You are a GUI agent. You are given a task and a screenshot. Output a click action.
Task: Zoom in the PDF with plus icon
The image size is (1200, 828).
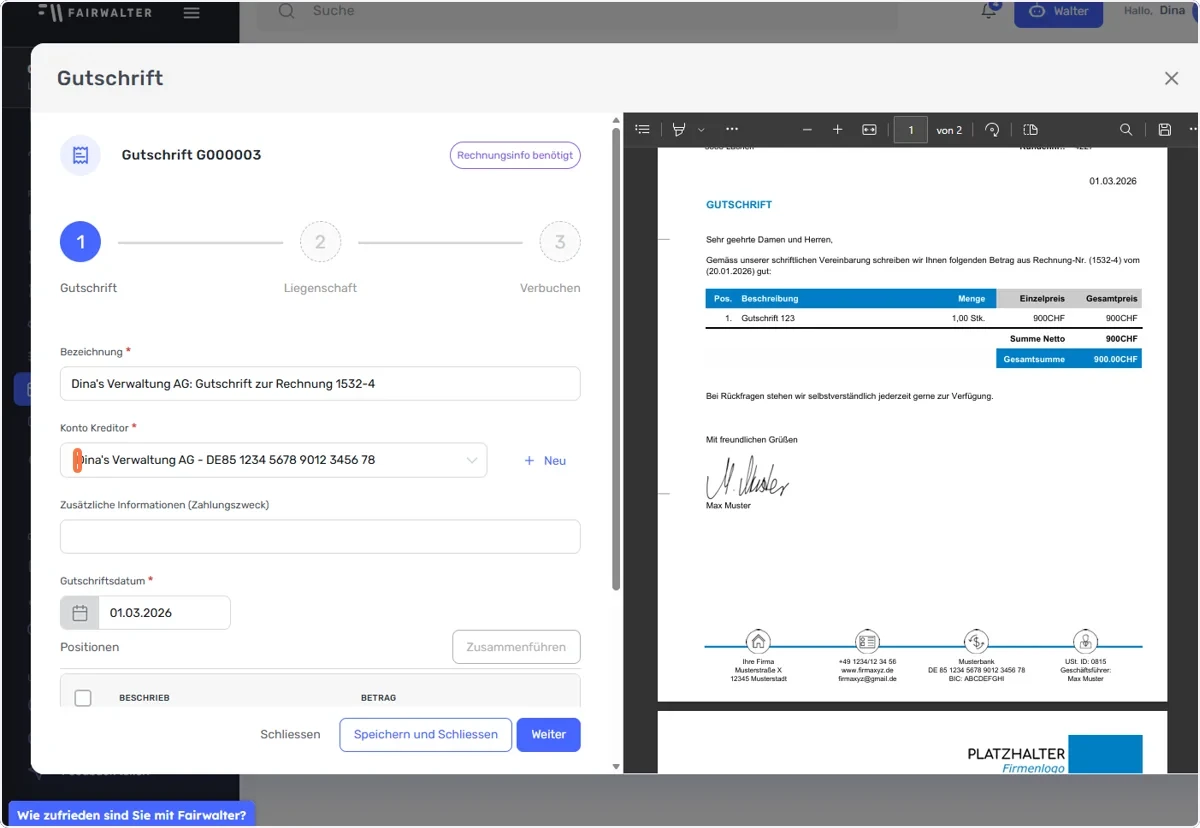click(838, 130)
